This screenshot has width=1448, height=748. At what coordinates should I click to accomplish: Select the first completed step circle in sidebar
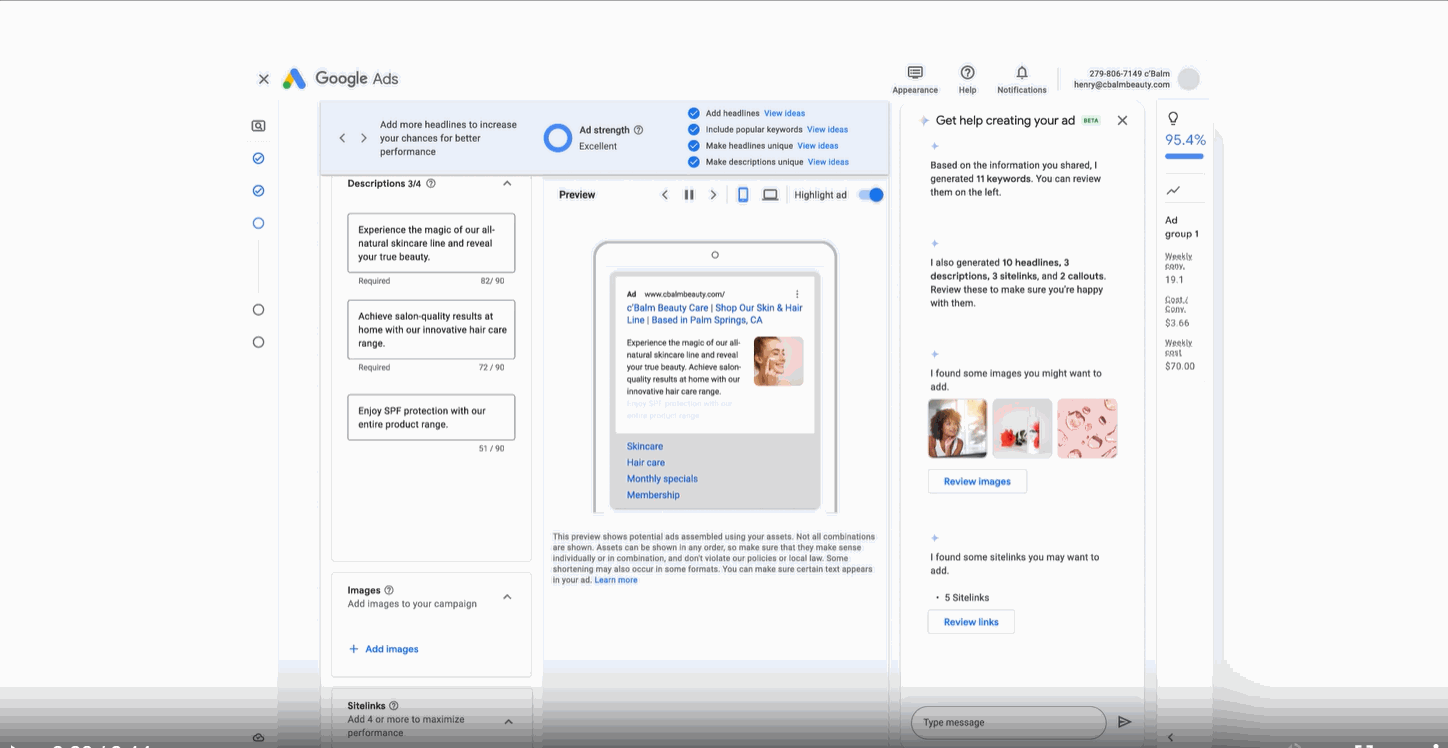[x=258, y=158]
